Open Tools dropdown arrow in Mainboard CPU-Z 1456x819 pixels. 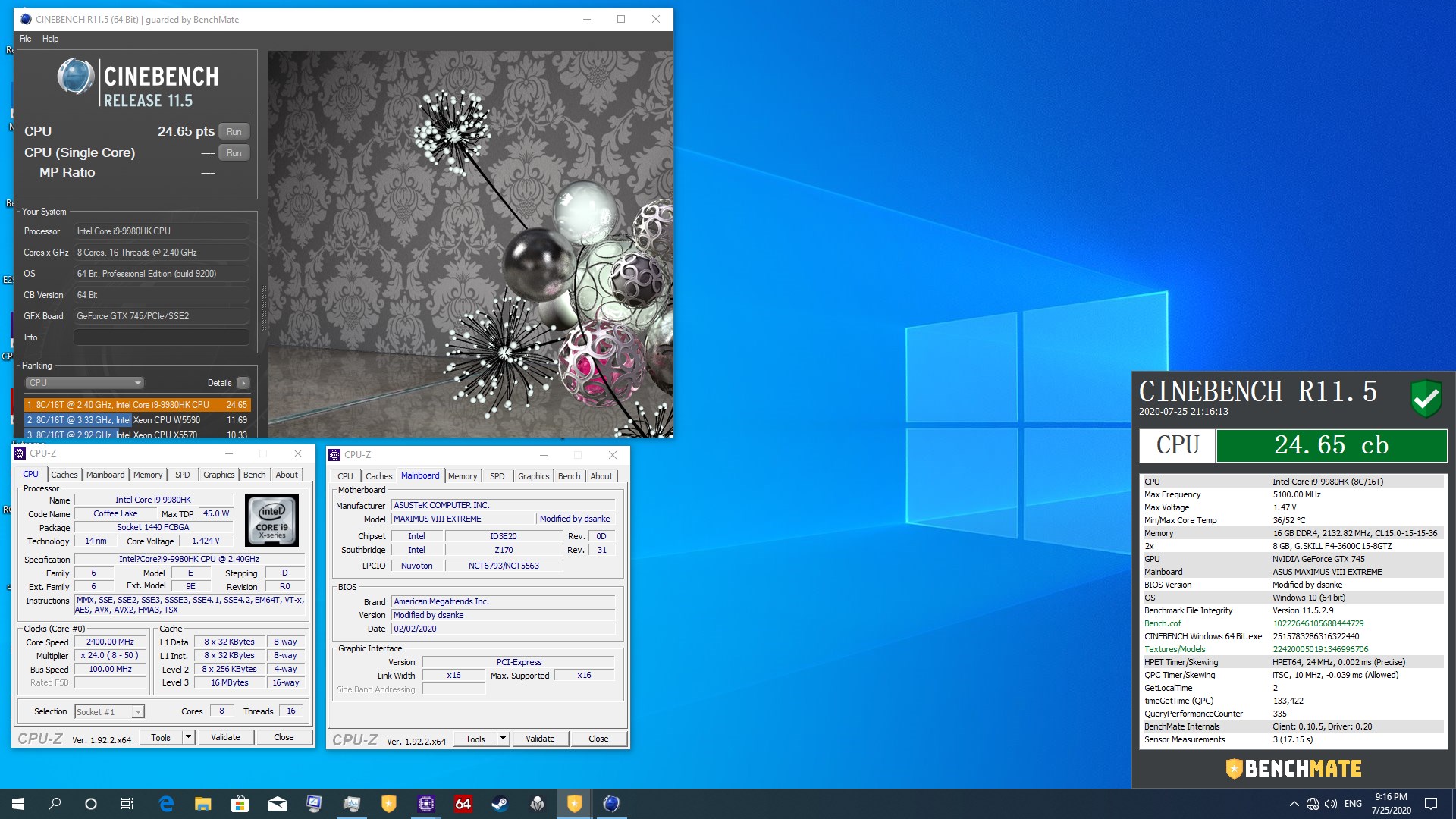(503, 739)
